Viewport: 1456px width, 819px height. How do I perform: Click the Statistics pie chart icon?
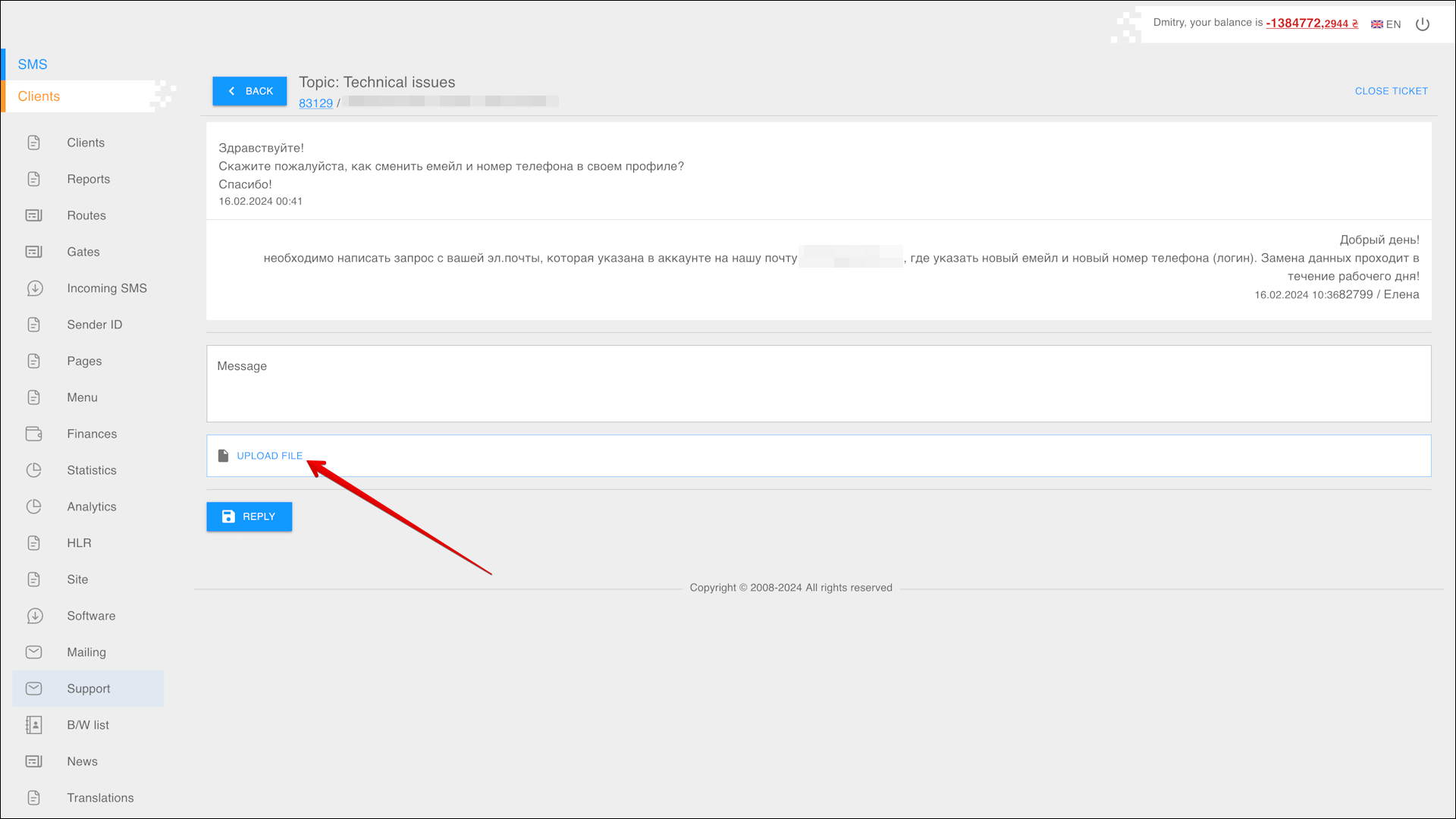click(x=34, y=470)
